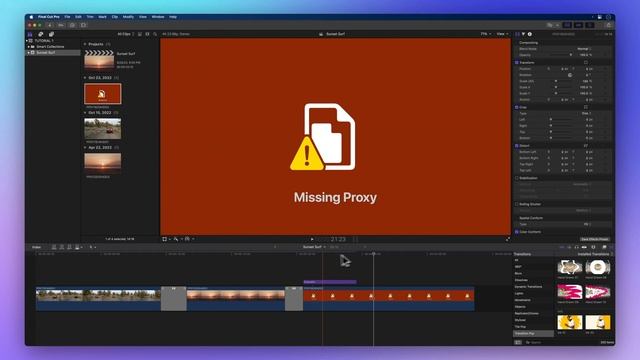Viewport: 640px width, 360px height.
Task: Select the Apr 22 sunset clip thumbnail
Action: (102, 163)
